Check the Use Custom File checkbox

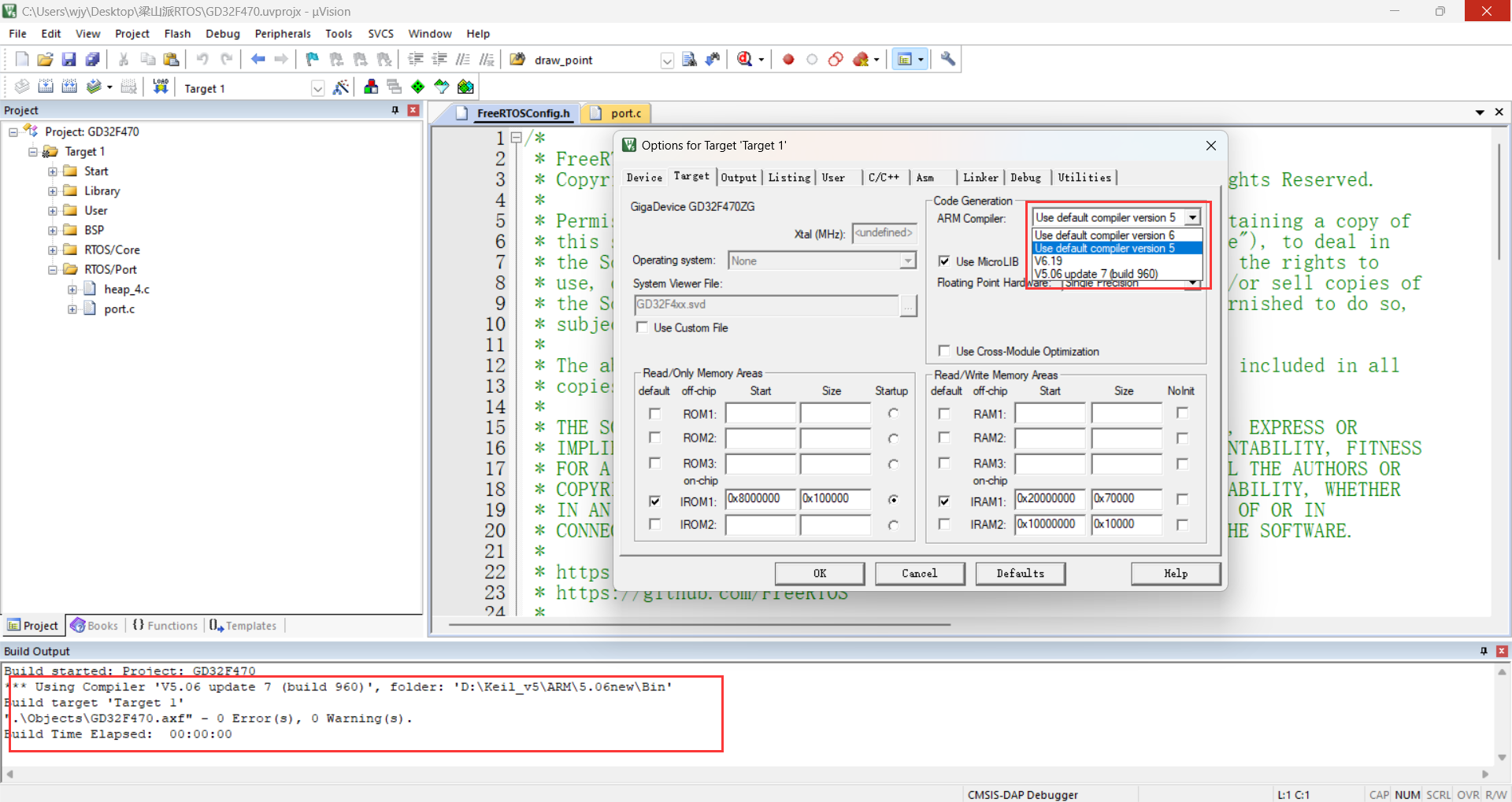tap(643, 327)
